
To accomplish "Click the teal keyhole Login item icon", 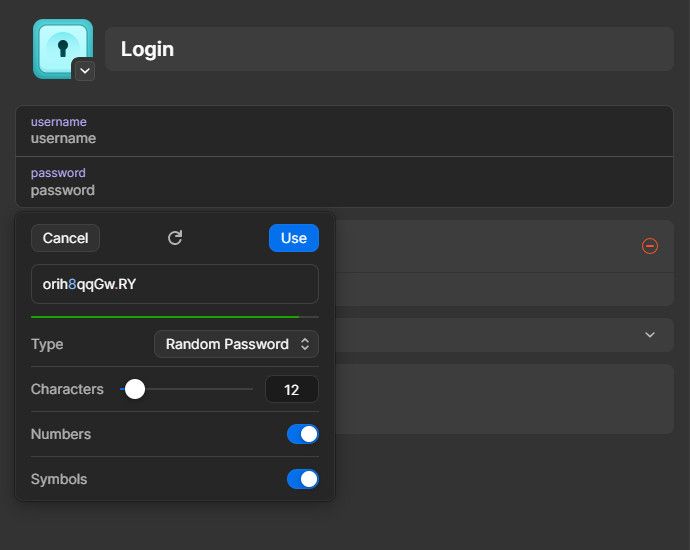I will tap(61, 46).
